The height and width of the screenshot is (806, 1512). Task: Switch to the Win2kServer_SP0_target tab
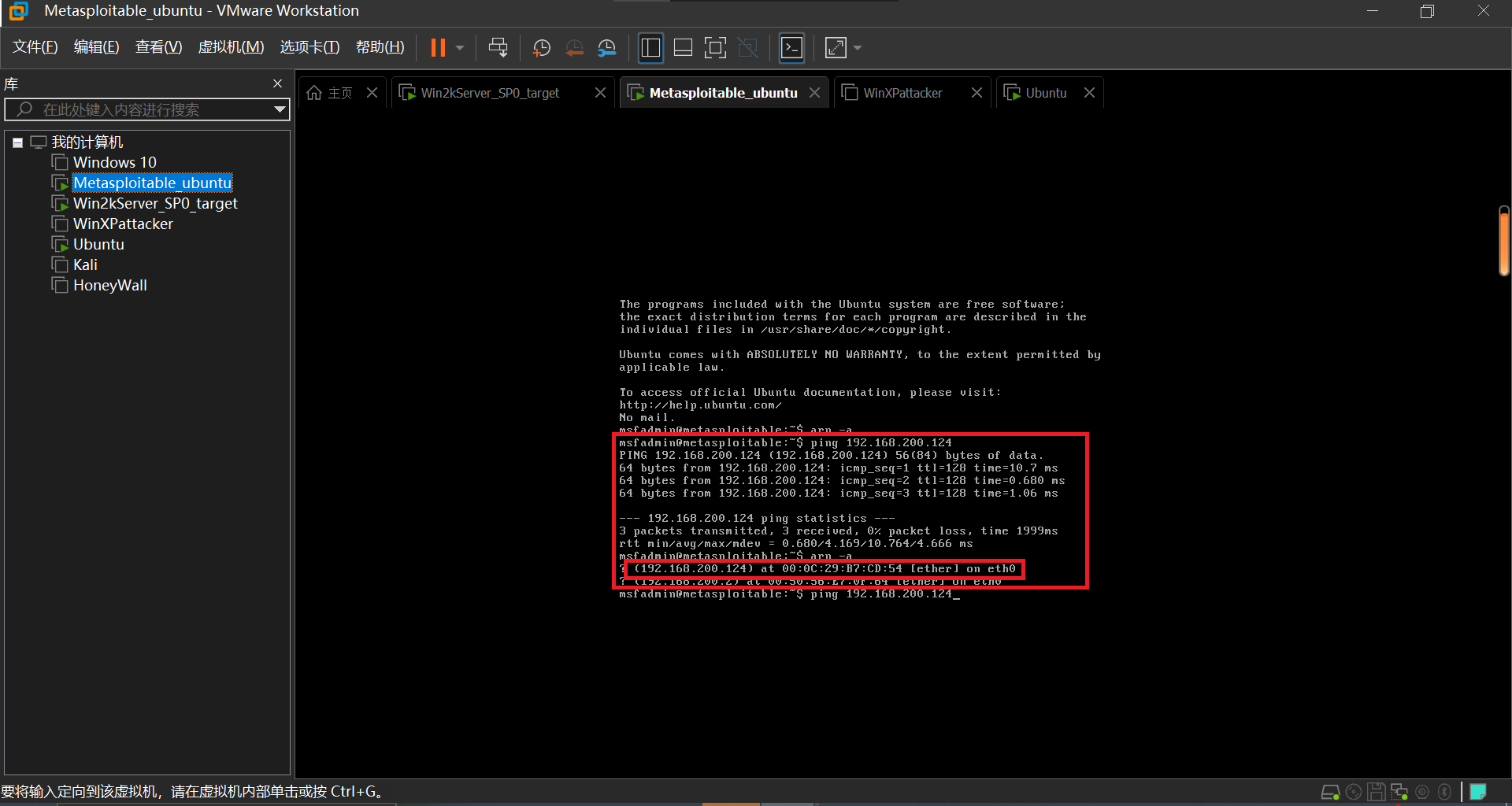click(x=490, y=93)
